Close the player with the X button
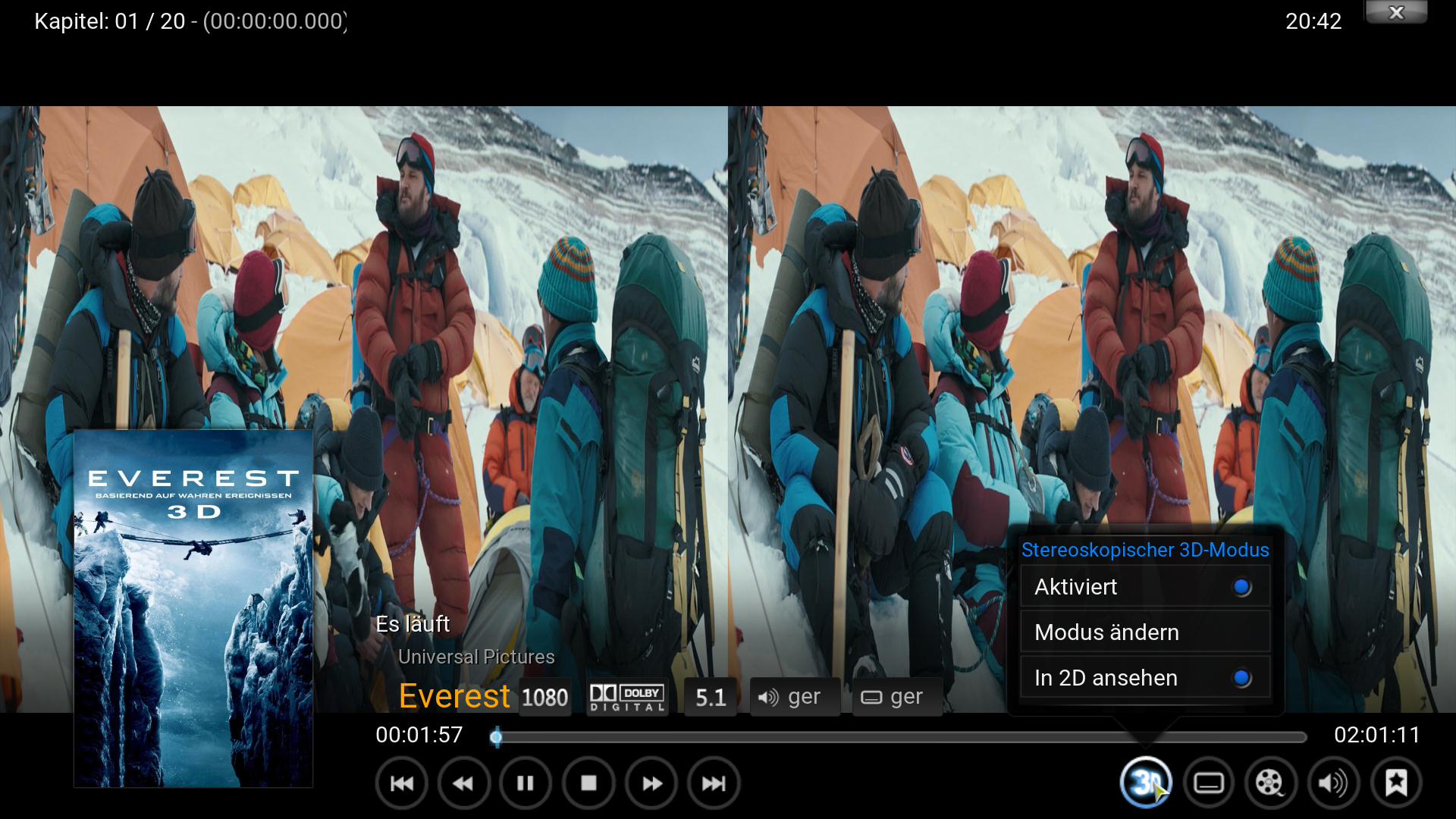Image resolution: width=1456 pixels, height=819 pixels. (x=1396, y=12)
